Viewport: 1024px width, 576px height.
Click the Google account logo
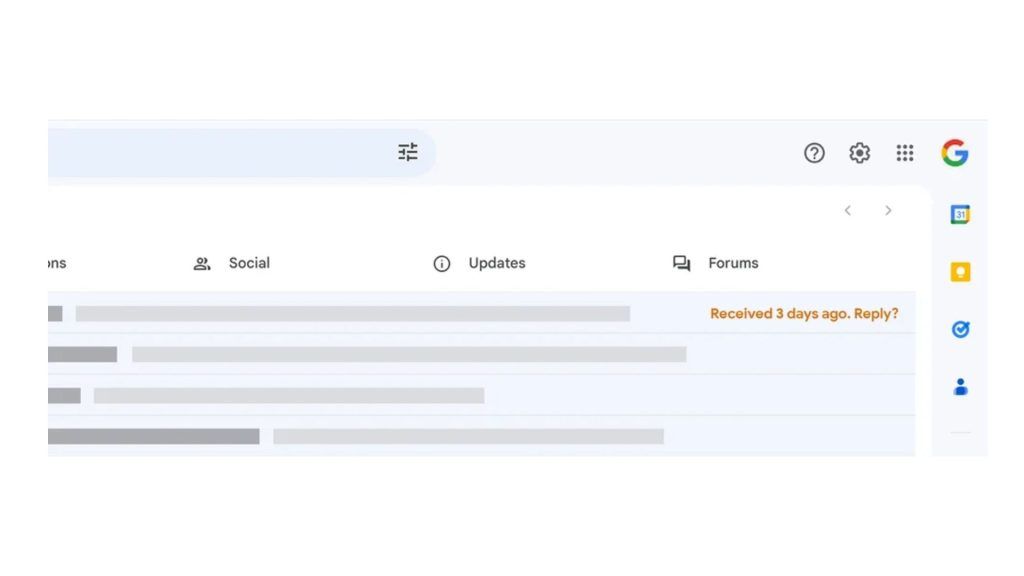point(955,153)
